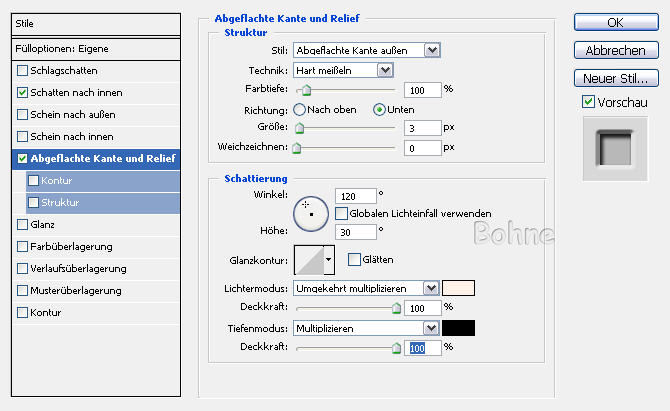
Task: Open the Tiefenmodus blend mode dropdown
Action: [431, 328]
